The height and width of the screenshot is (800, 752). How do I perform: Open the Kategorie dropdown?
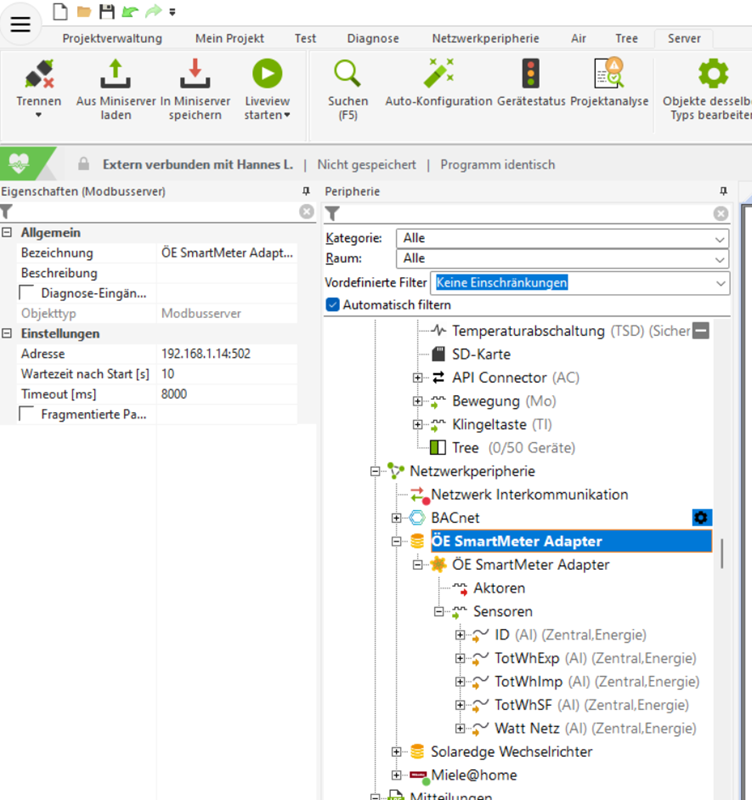(x=562, y=239)
